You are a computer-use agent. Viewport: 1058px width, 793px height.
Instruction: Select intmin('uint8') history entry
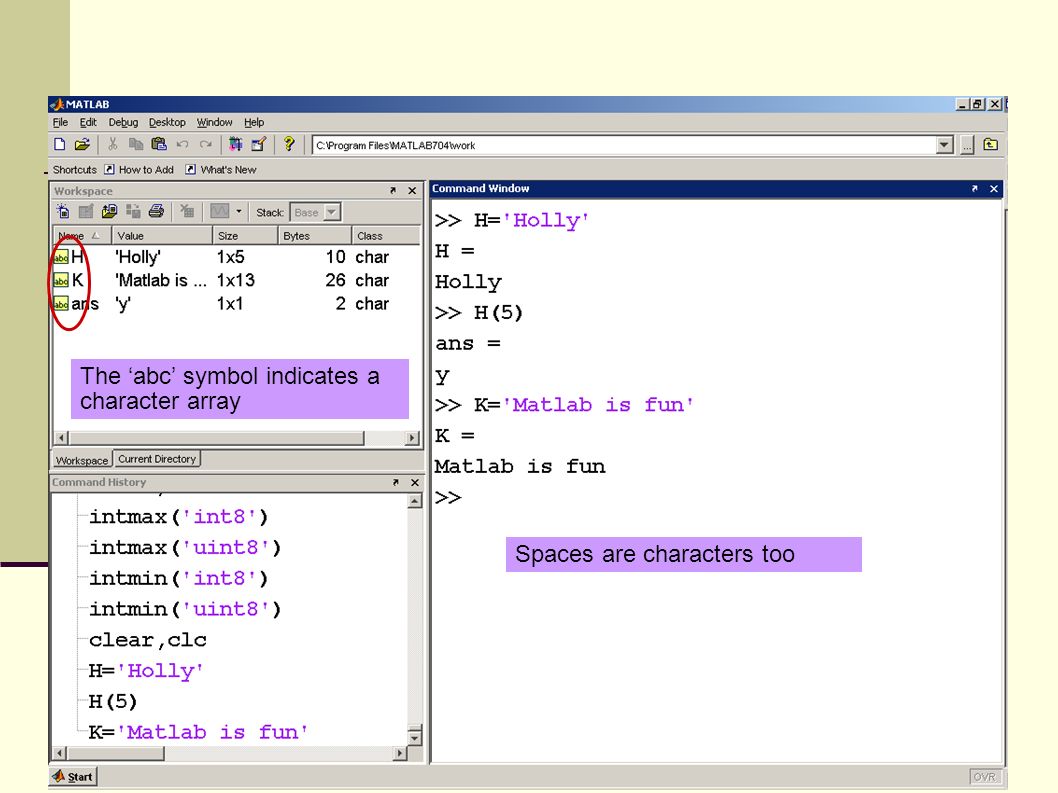[185, 609]
